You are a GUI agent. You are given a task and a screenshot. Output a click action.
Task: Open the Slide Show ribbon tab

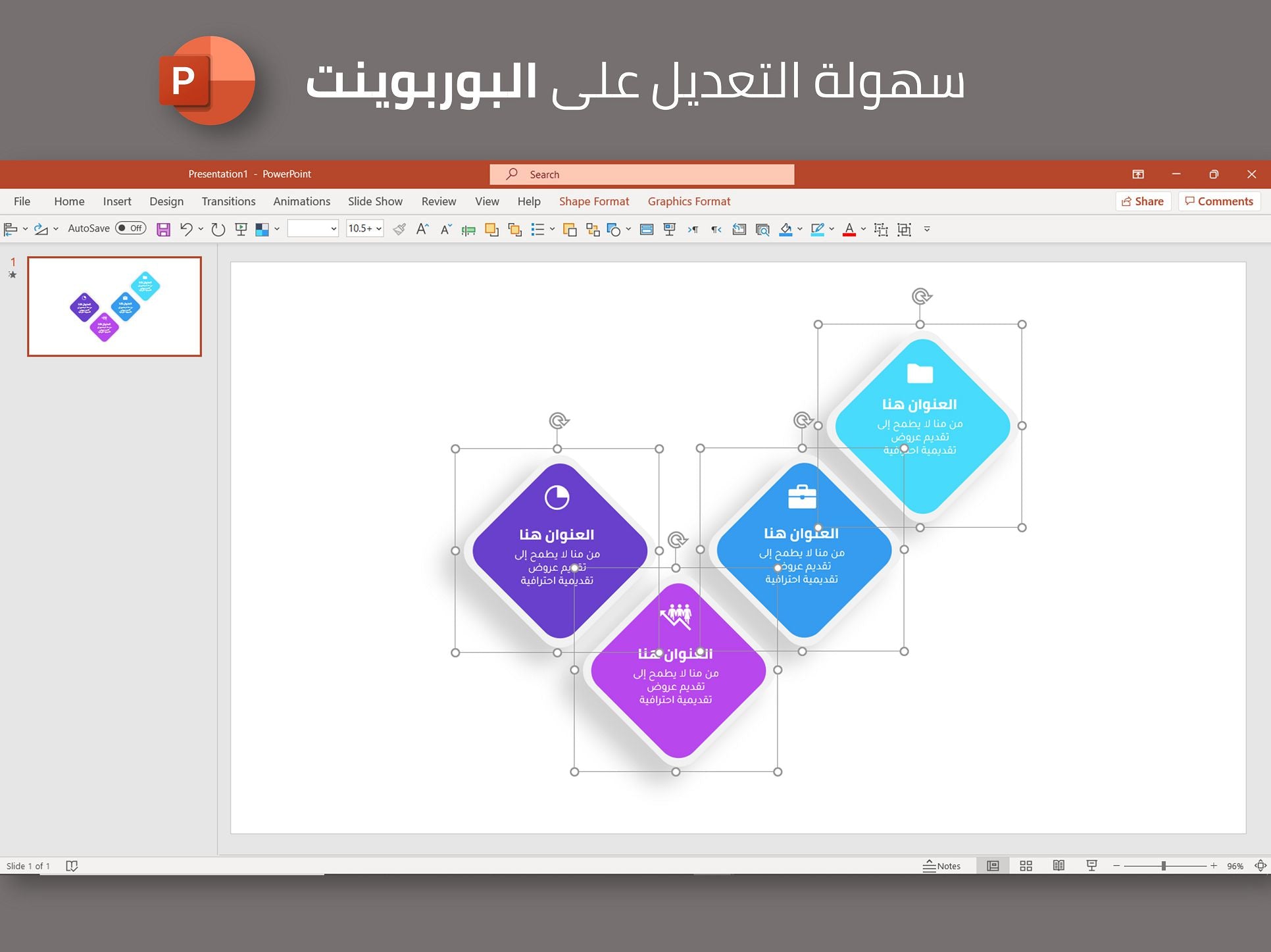tap(373, 201)
